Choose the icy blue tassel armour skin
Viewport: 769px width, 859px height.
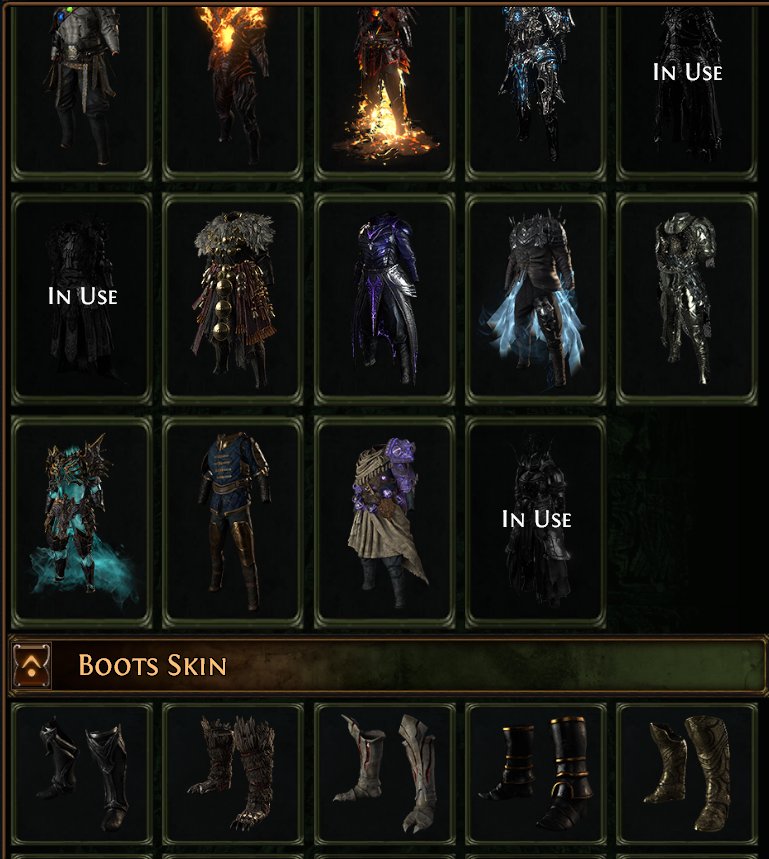click(536, 299)
